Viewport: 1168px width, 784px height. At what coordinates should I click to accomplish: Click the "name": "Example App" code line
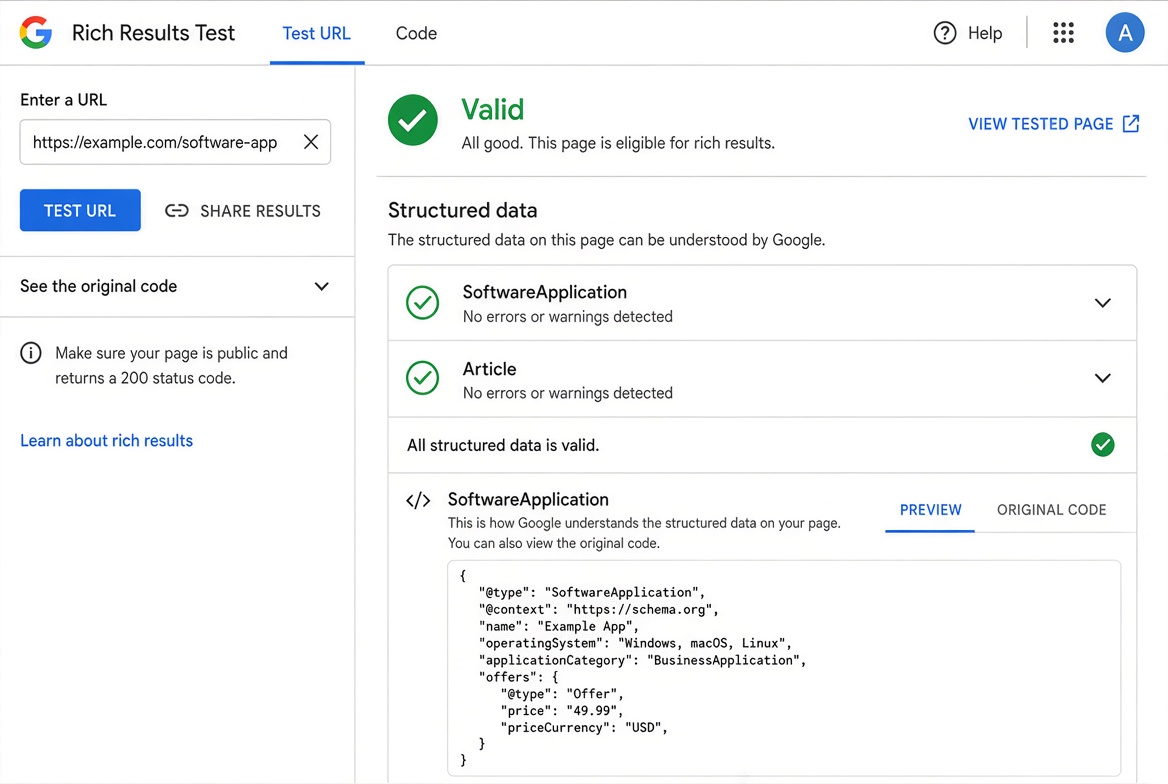(x=559, y=626)
